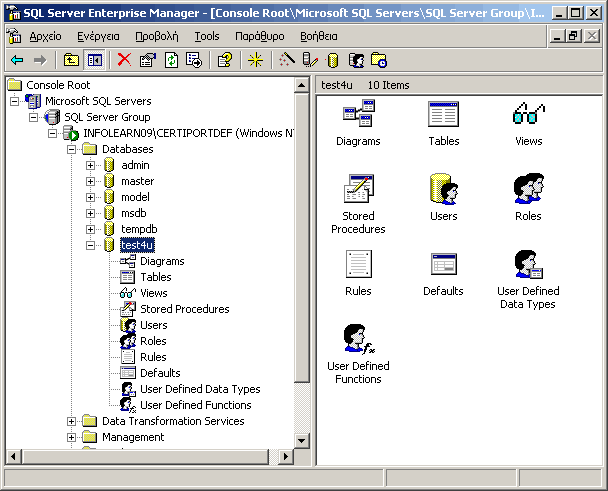The image size is (608, 491).
Task: Open the Users icon in right pane
Action: click(444, 189)
